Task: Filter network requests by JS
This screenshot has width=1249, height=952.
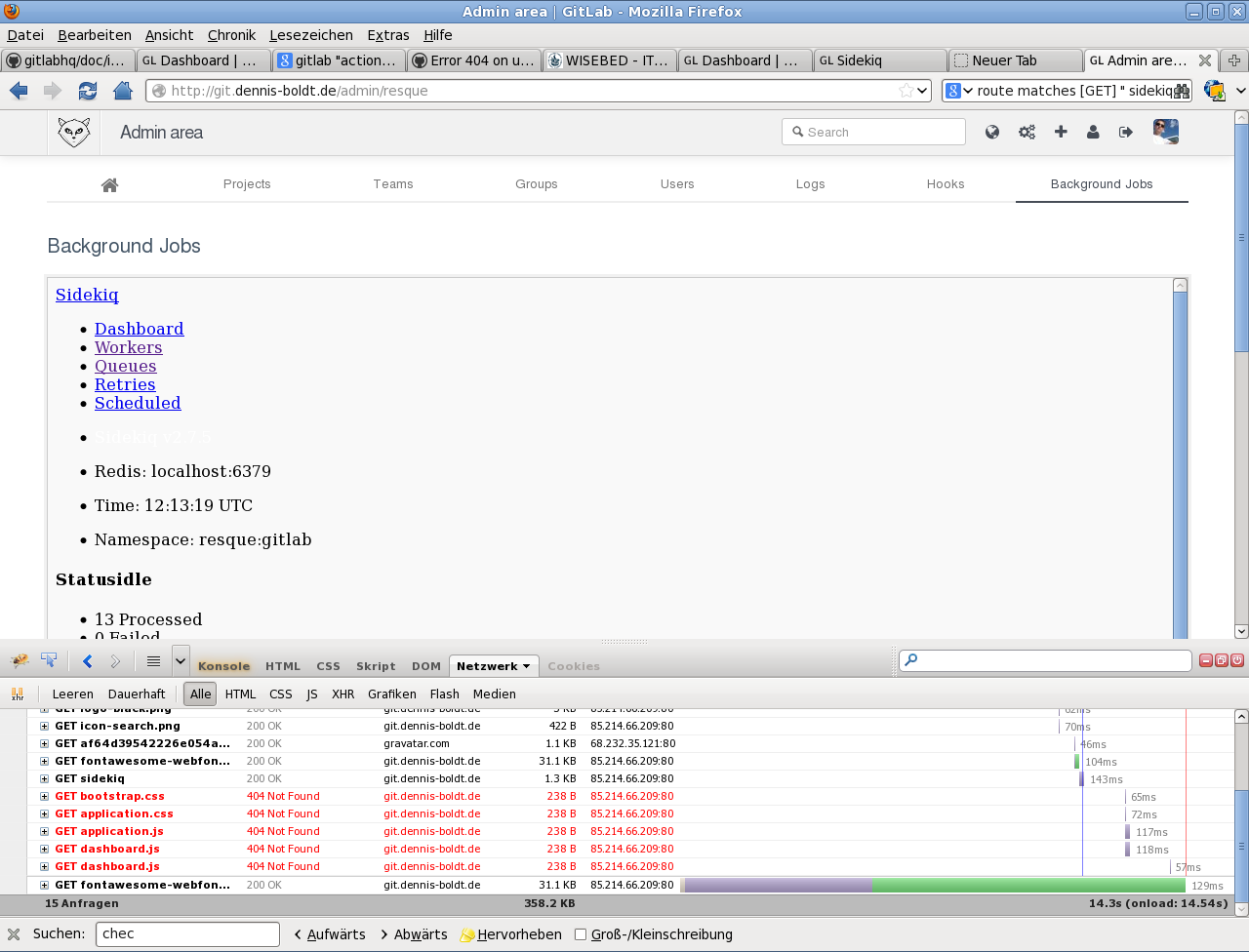Action: click(312, 694)
